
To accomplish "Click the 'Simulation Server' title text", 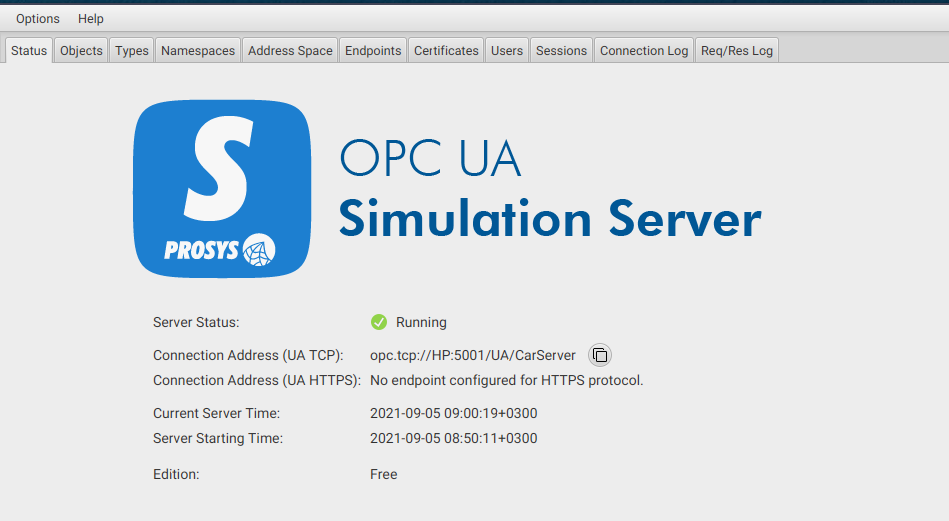I will click(x=550, y=218).
